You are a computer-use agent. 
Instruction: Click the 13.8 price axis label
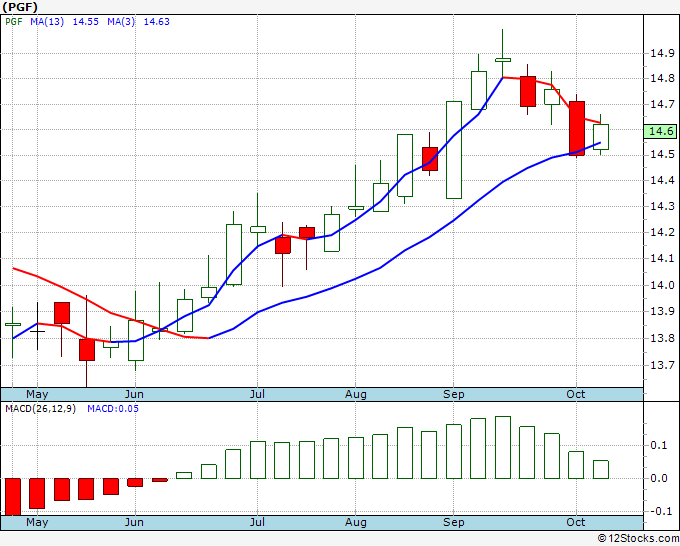pos(662,338)
